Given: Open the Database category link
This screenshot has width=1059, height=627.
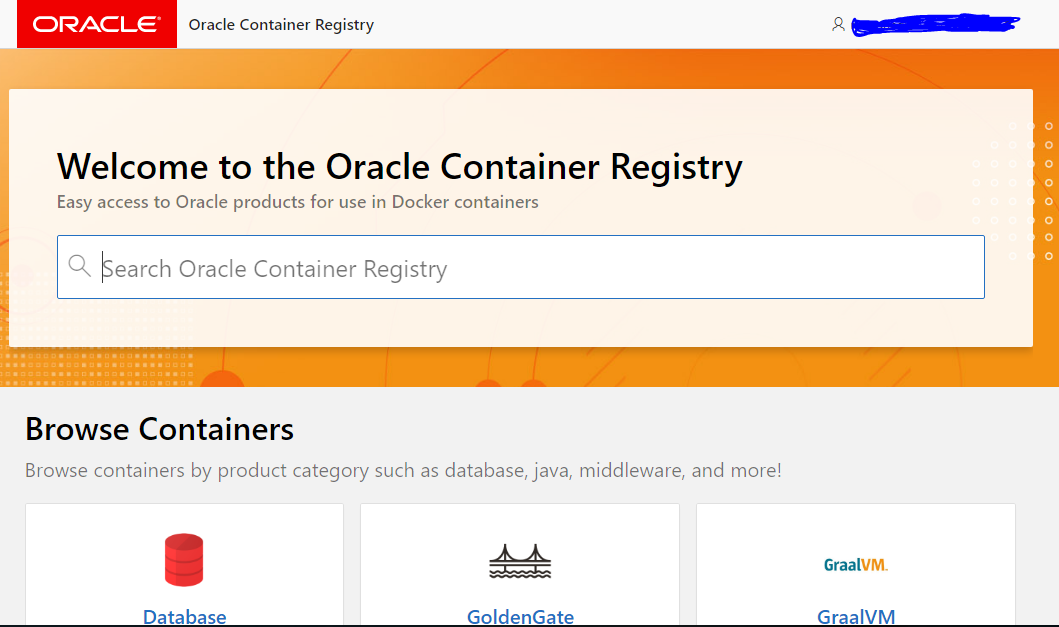Looking at the screenshot, I should pyautogui.click(x=185, y=616).
